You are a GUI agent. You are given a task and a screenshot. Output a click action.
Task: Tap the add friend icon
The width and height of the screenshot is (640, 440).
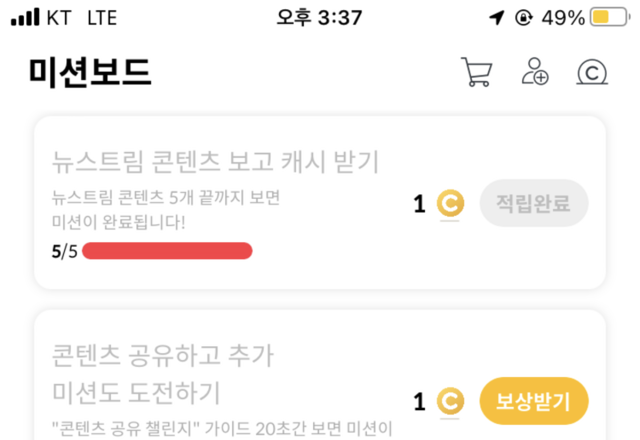536,72
